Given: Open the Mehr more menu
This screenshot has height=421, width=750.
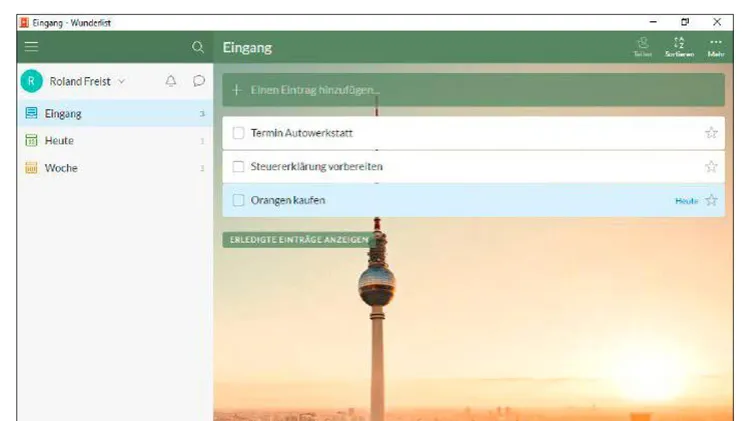Looking at the screenshot, I should [716, 47].
